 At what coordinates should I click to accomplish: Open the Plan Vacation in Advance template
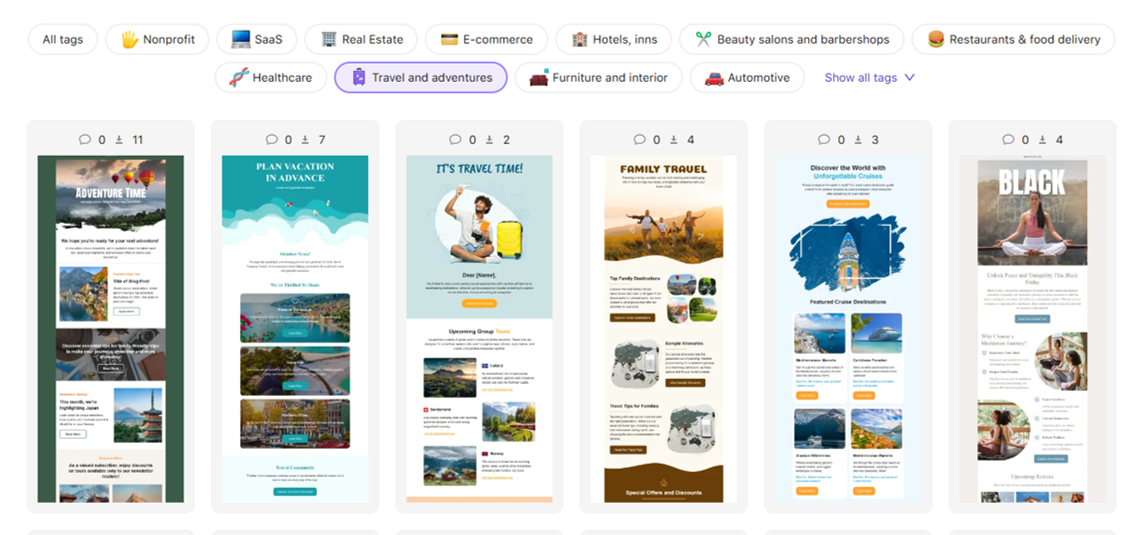coord(295,328)
